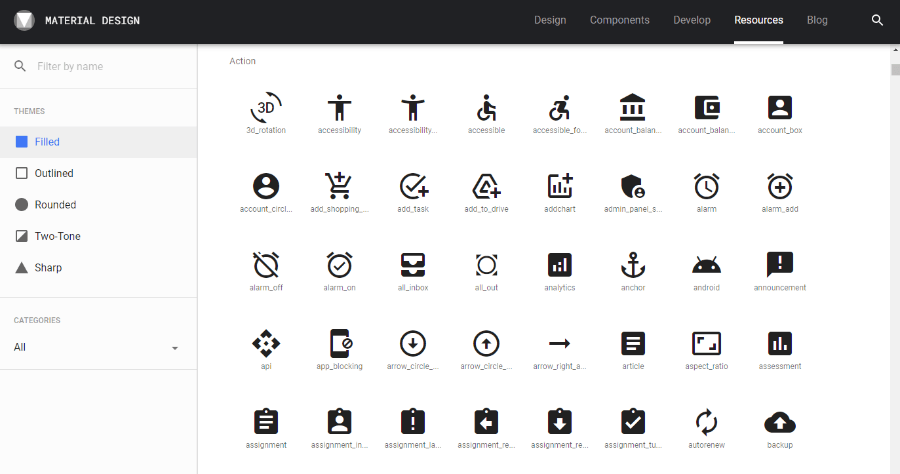Image resolution: width=900 pixels, height=474 pixels.
Task: Click the scrollbar up arrow
Action: coord(895,50)
